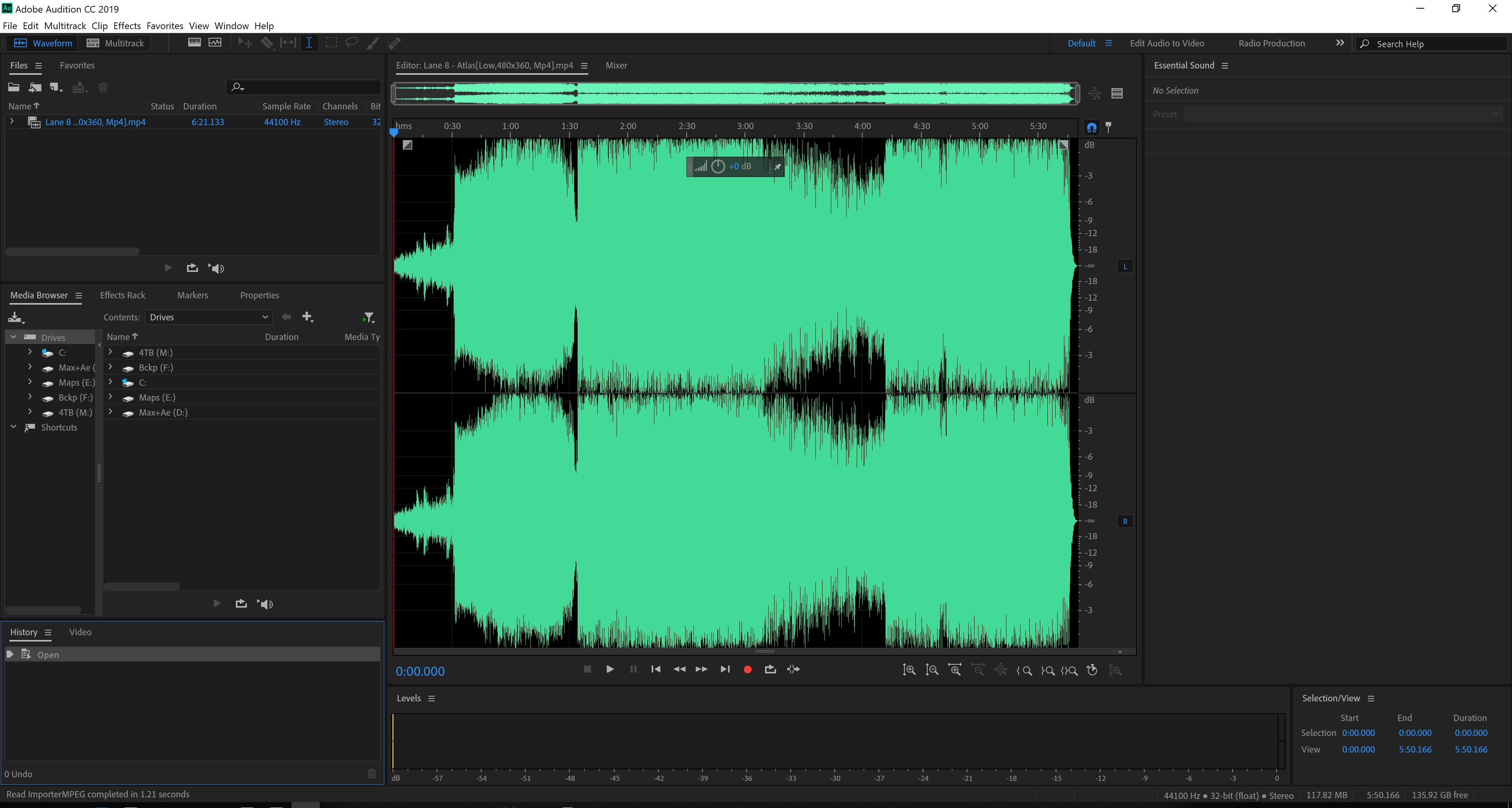This screenshot has width=1512, height=808.
Task: Collapse the Drives tree node
Action: point(13,337)
